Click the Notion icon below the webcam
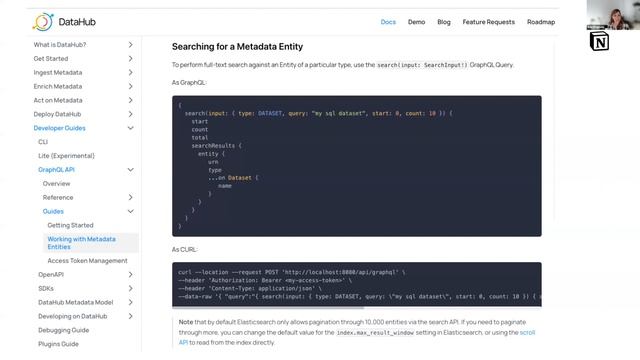The height and width of the screenshot is (360, 640). point(599,41)
